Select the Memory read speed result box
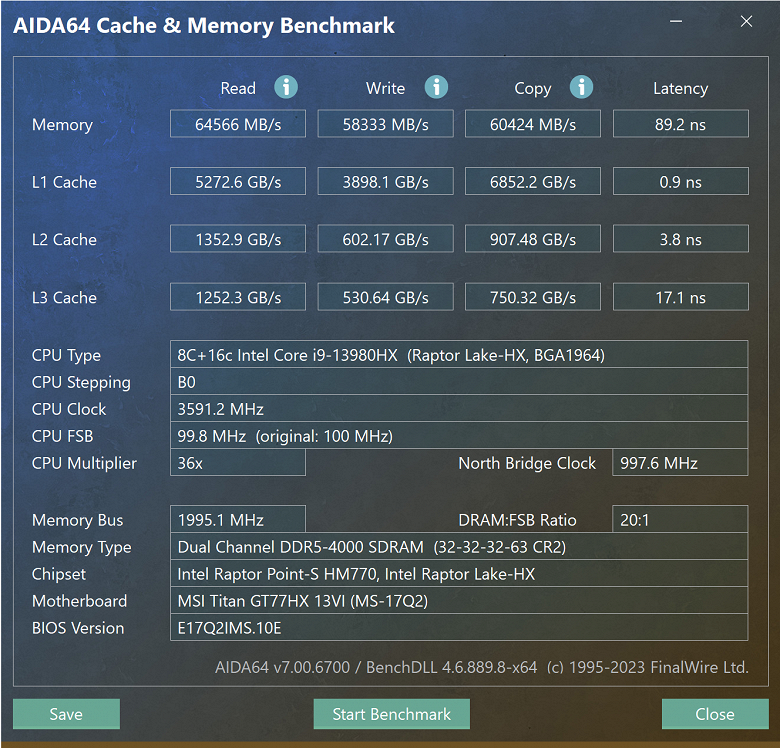The width and height of the screenshot is (780, 748). (x=238, y=124)
